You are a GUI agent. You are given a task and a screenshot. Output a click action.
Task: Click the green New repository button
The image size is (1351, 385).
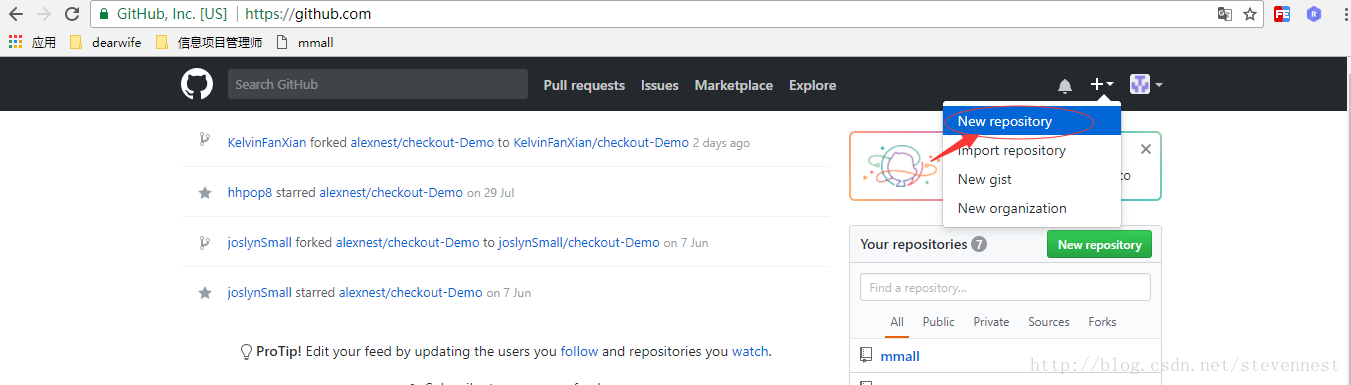tap(1100, 244)
